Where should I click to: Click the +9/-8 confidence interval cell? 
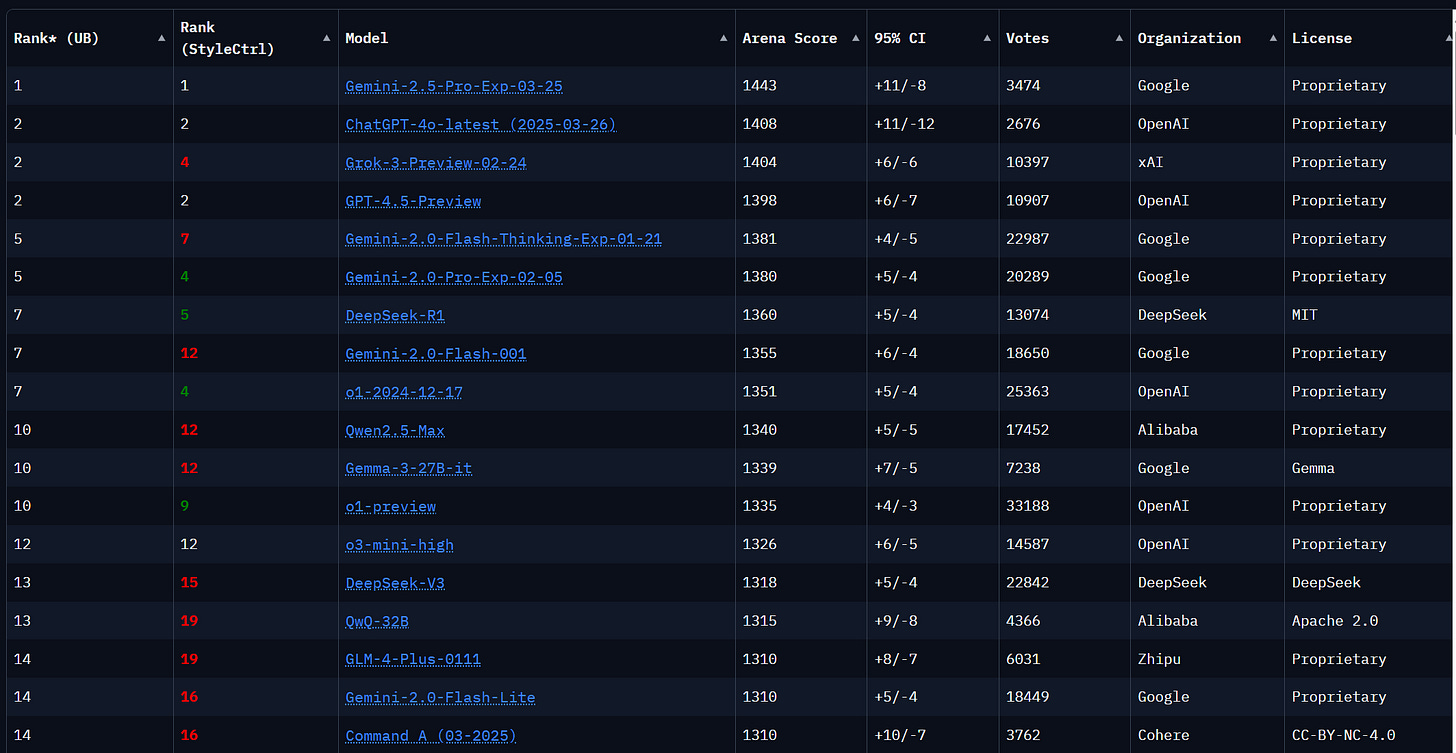[x=896, y=621]
